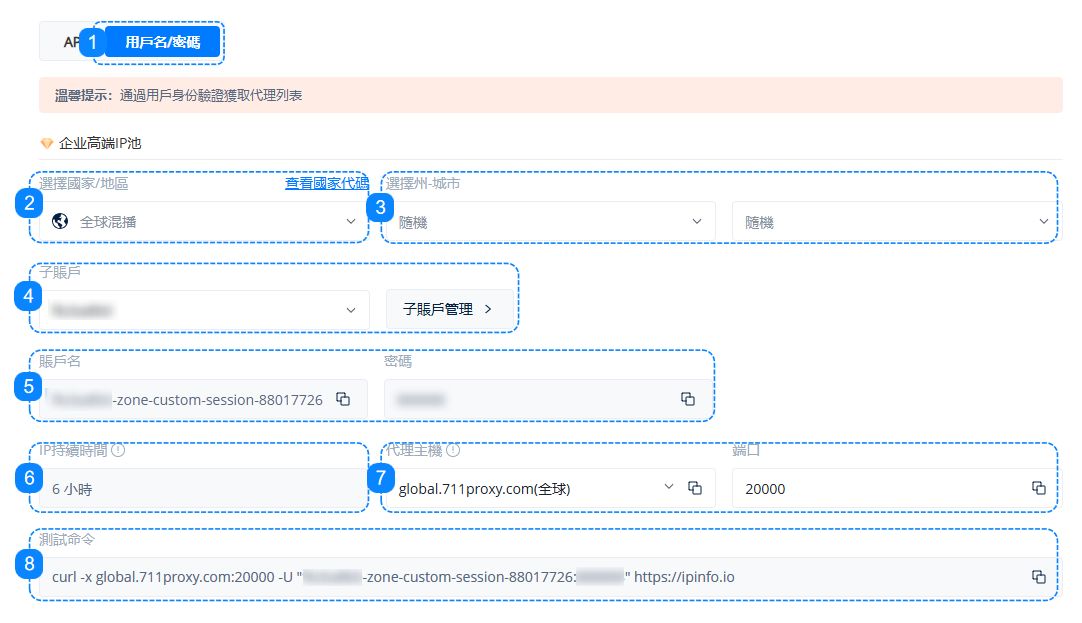This screenshot has width=1082, height=623.
Task: Click the globe icon in country selector
Action: pyautogui.click(x=60, y=221)
